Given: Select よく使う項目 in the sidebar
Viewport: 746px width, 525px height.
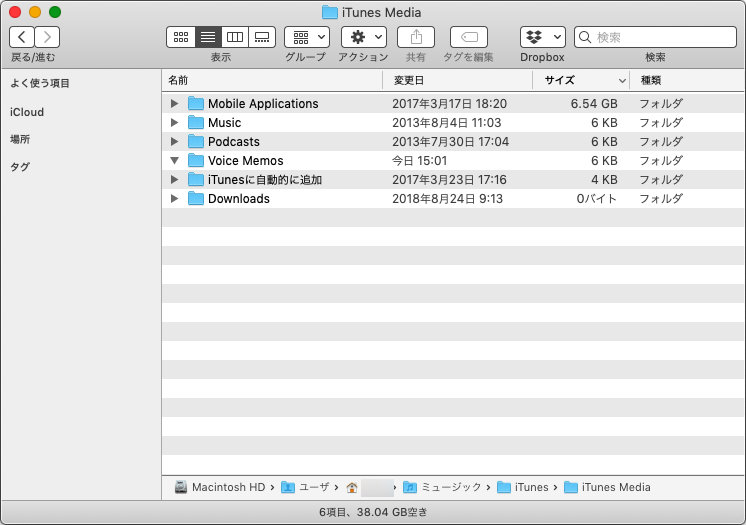Looking at the screenshot, I should click(x=40, y=83).
